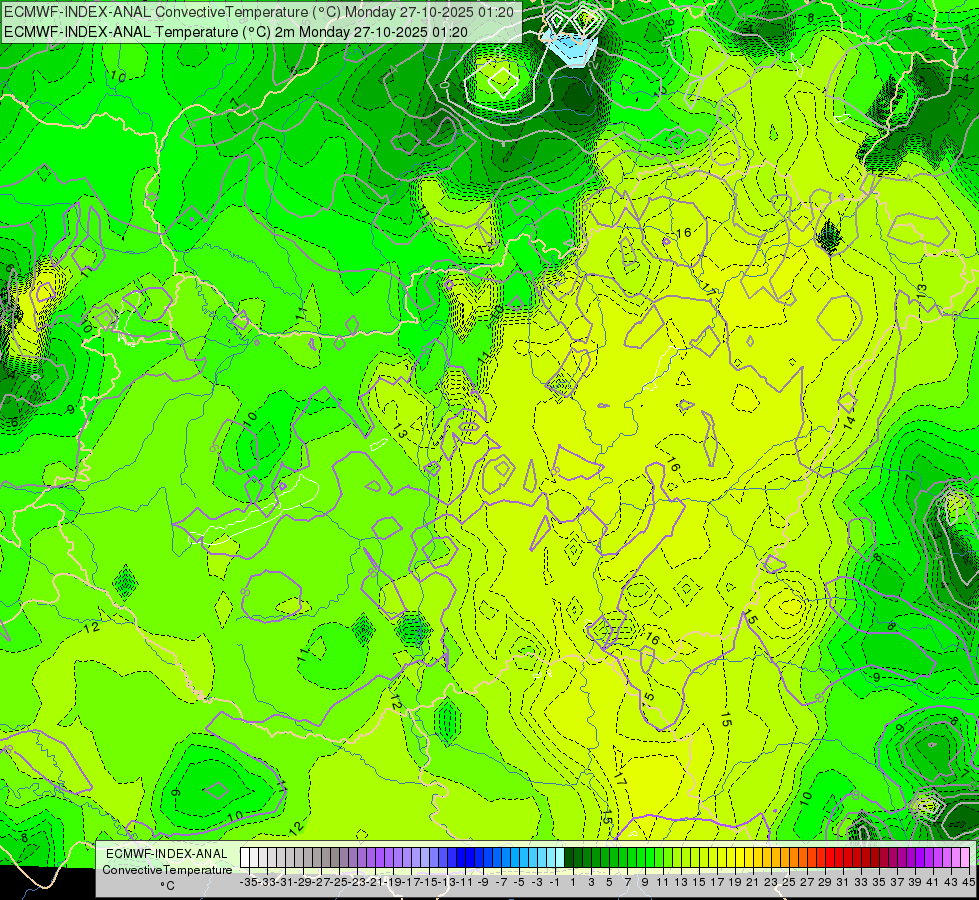979x900 pixels.
Task: Click the ConvectiveTemperature title line at top
Action: [x=259, y=12]
